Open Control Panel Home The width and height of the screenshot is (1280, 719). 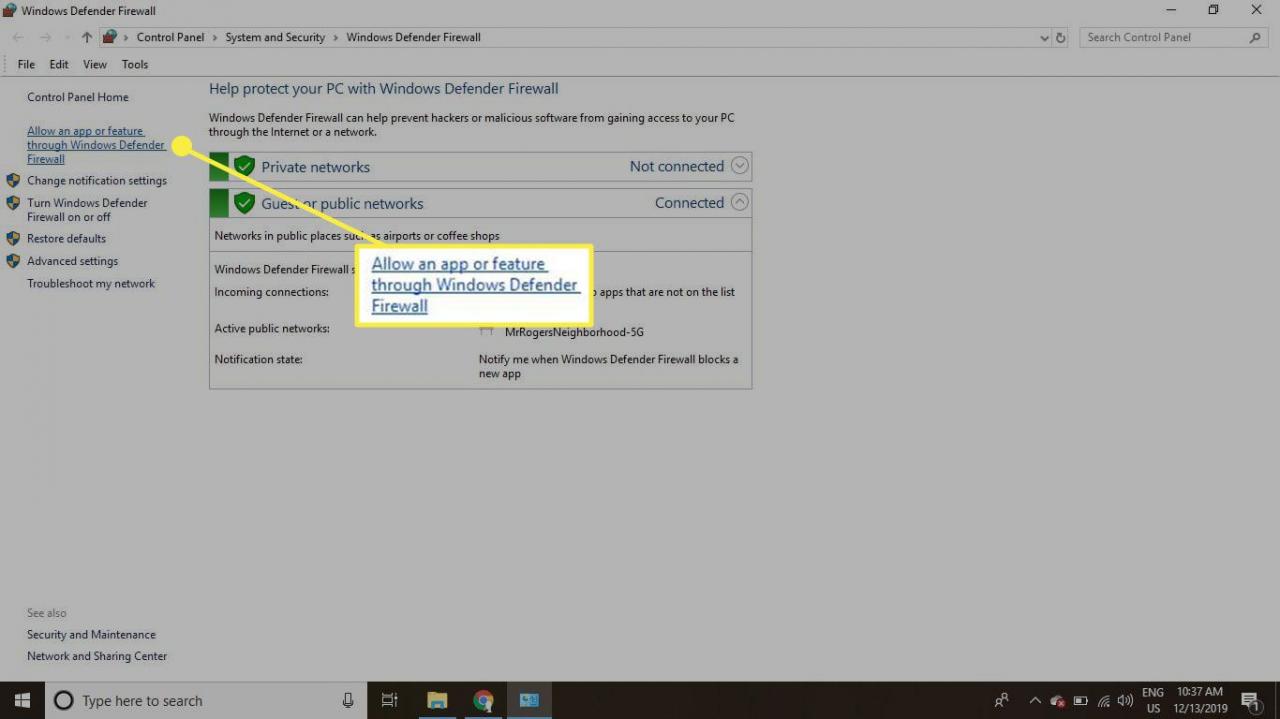pos(78,97)
